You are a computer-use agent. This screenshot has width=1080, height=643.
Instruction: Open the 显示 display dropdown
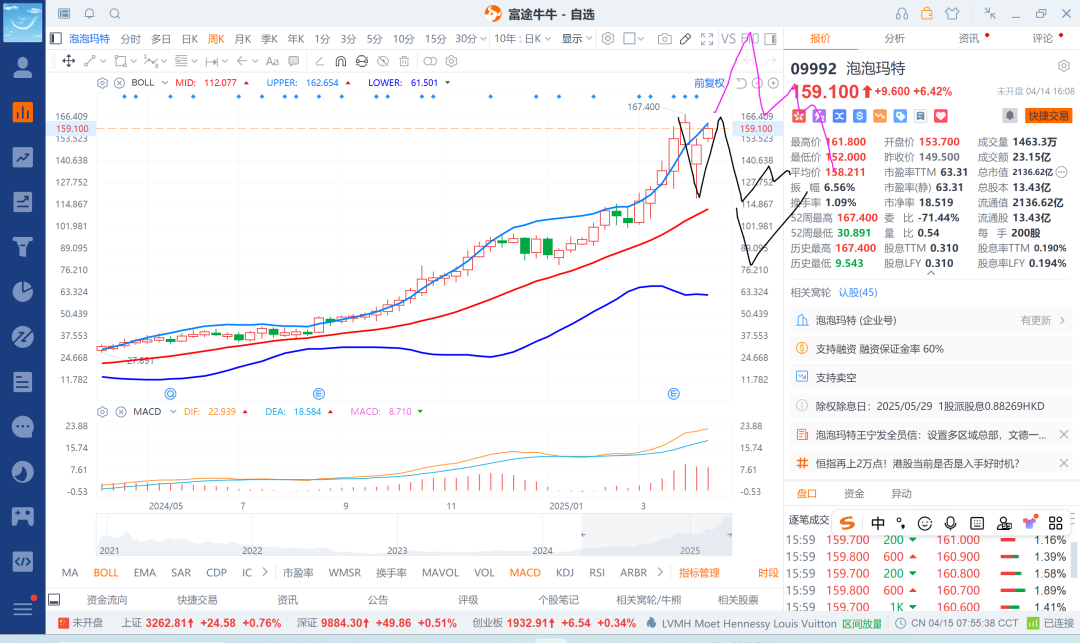(x=577, y=39)
